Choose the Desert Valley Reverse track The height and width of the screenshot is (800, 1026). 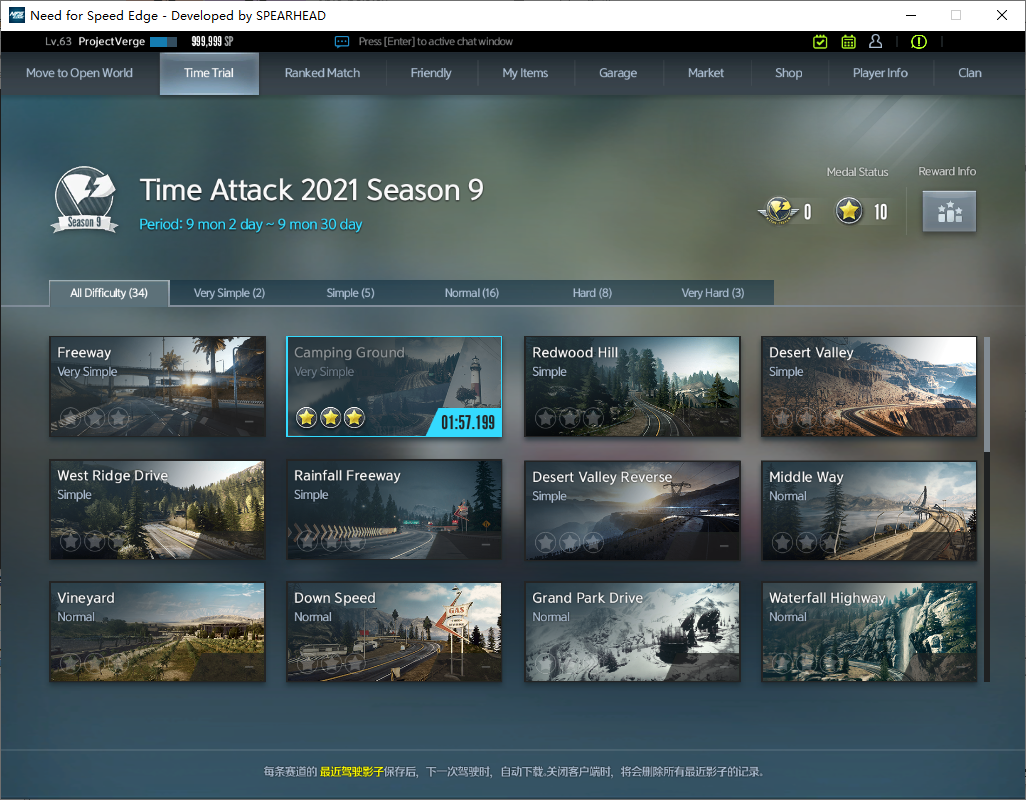pyautogui.click(x=632, y=510)
